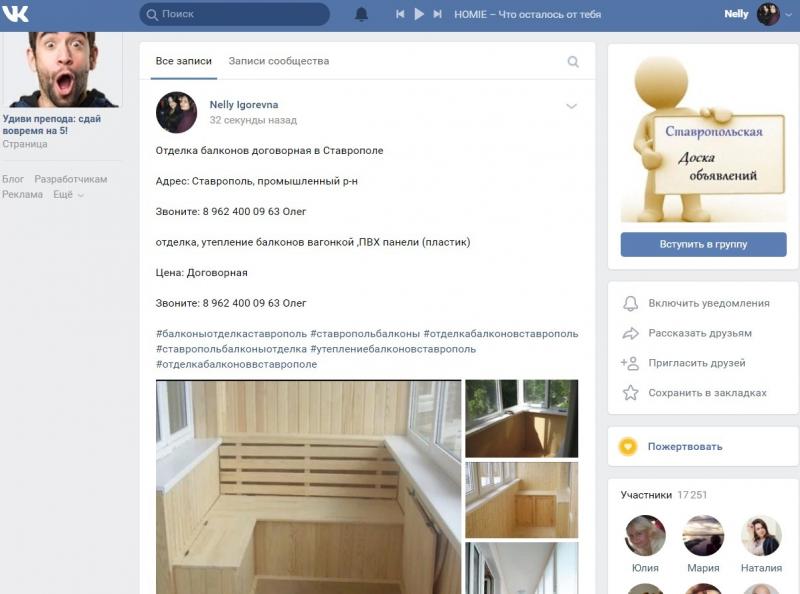Click the search field in header
800x594 pixels.
(x=235, y=14)
